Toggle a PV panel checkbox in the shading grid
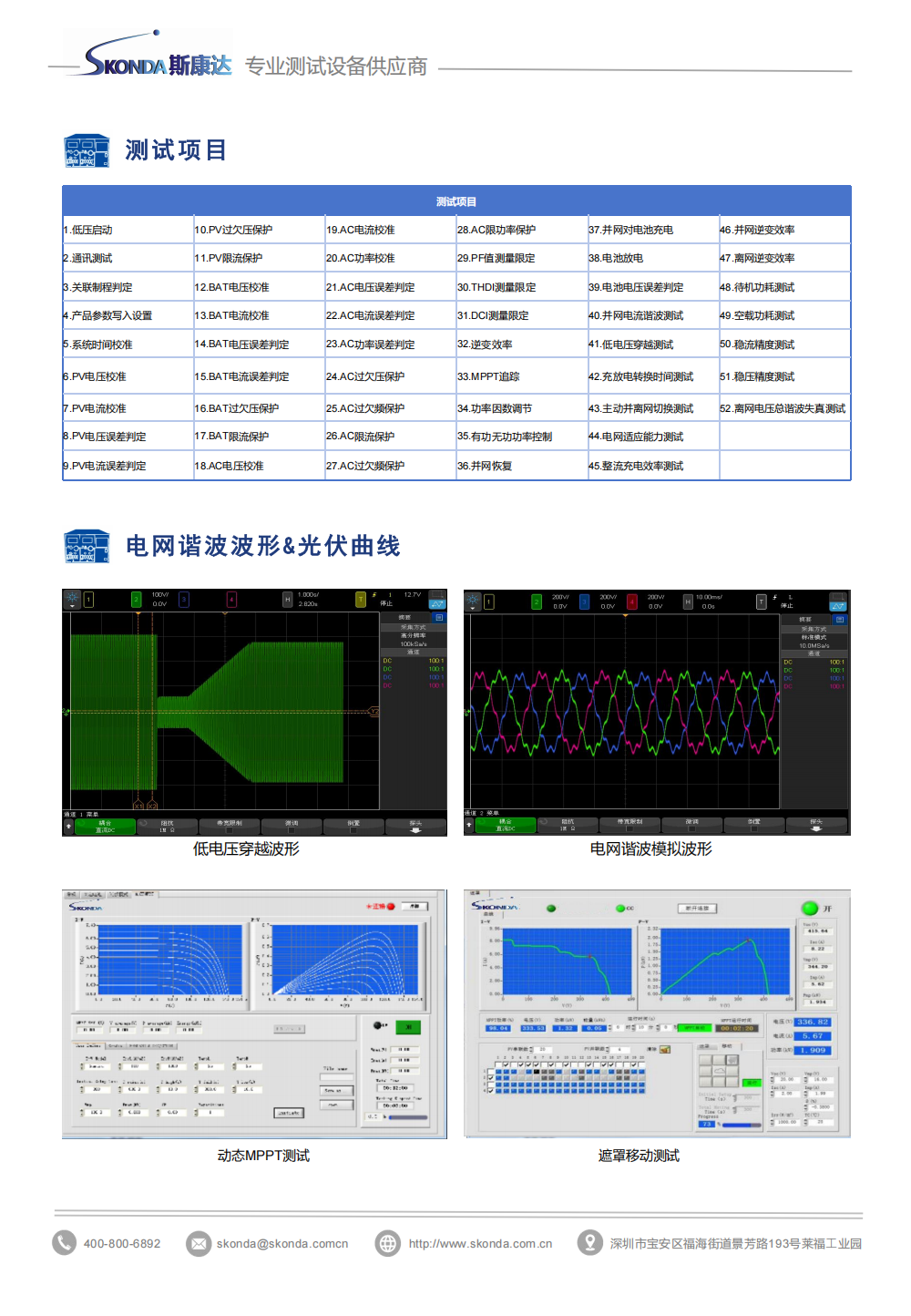The image size is (911, 1316). point(505,1064)
